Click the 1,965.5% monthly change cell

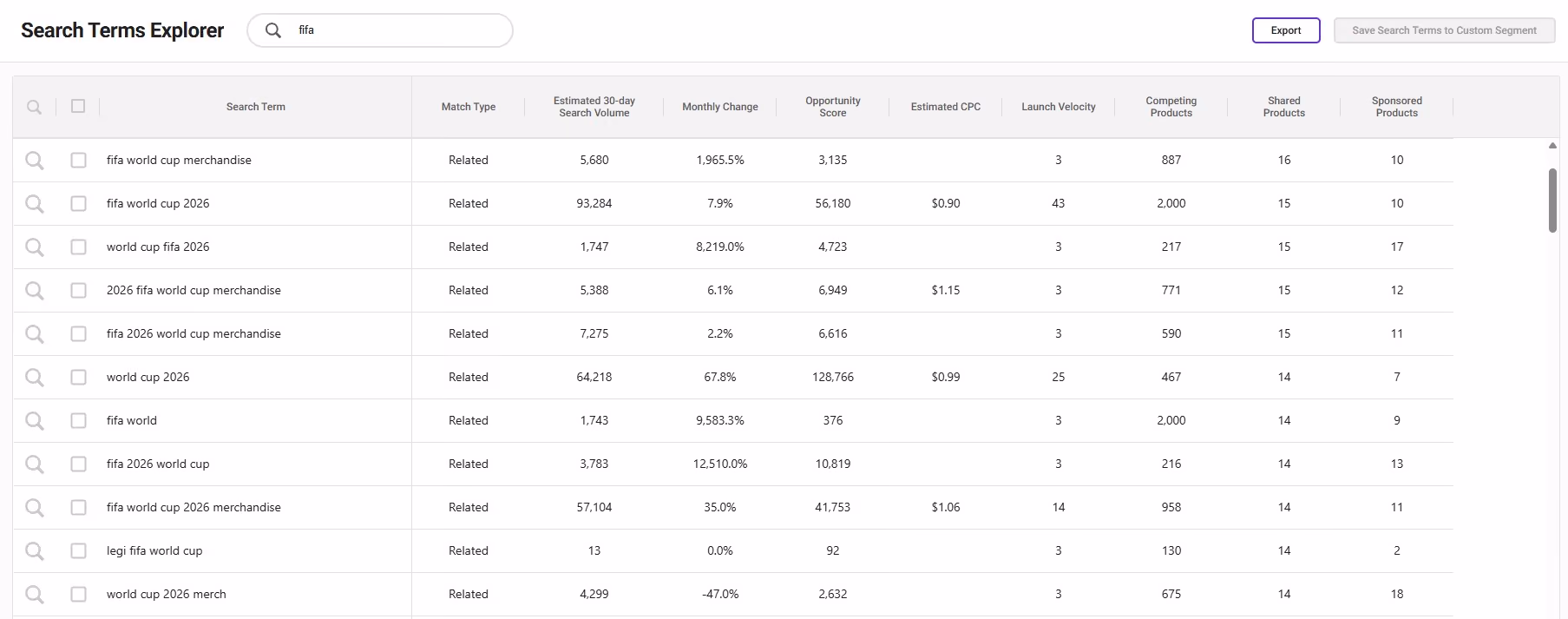pyautogui.click(x=720, y=160)
